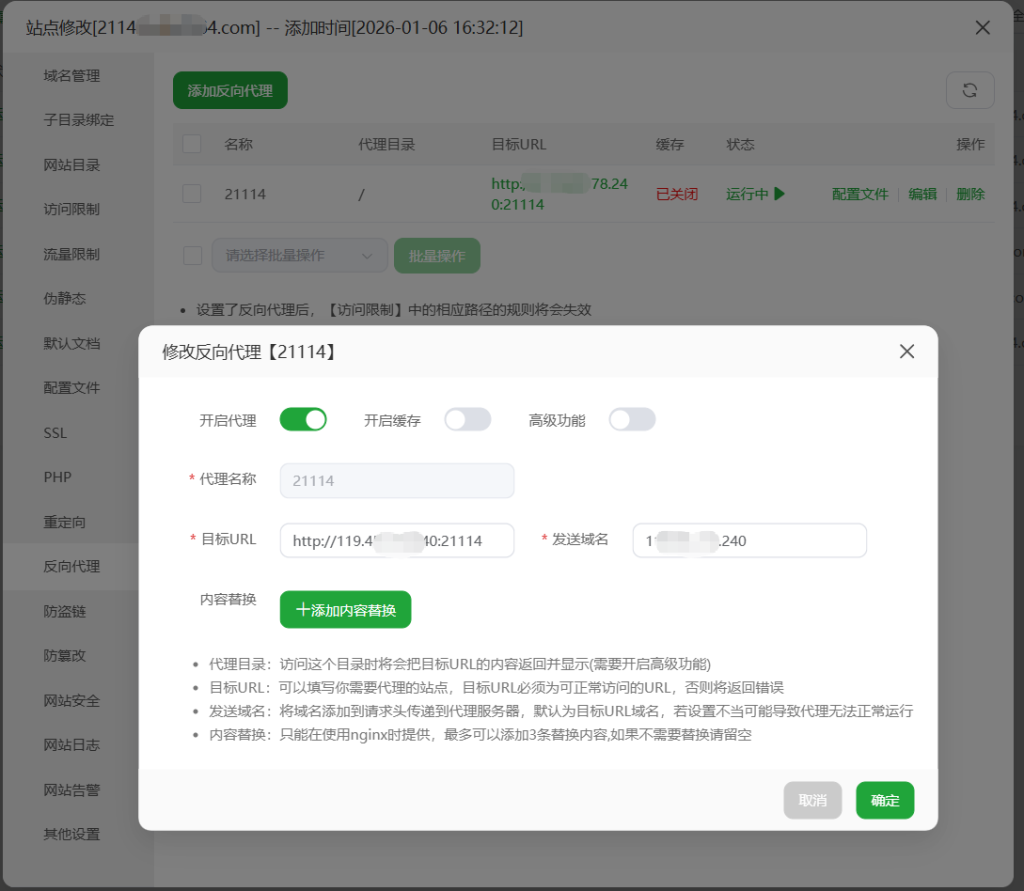
Task: Tick the select-all checkbox in table header
Action: (x=192, y=144)
